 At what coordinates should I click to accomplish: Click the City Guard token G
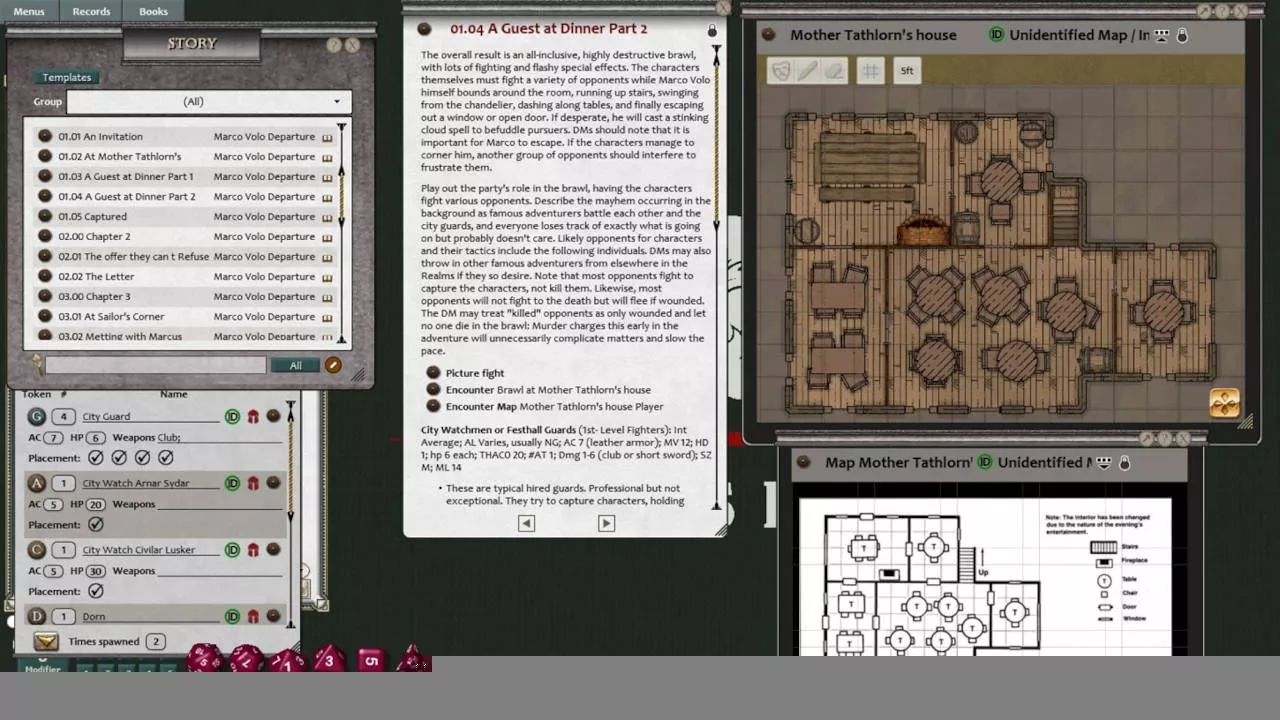pos(37,416)
